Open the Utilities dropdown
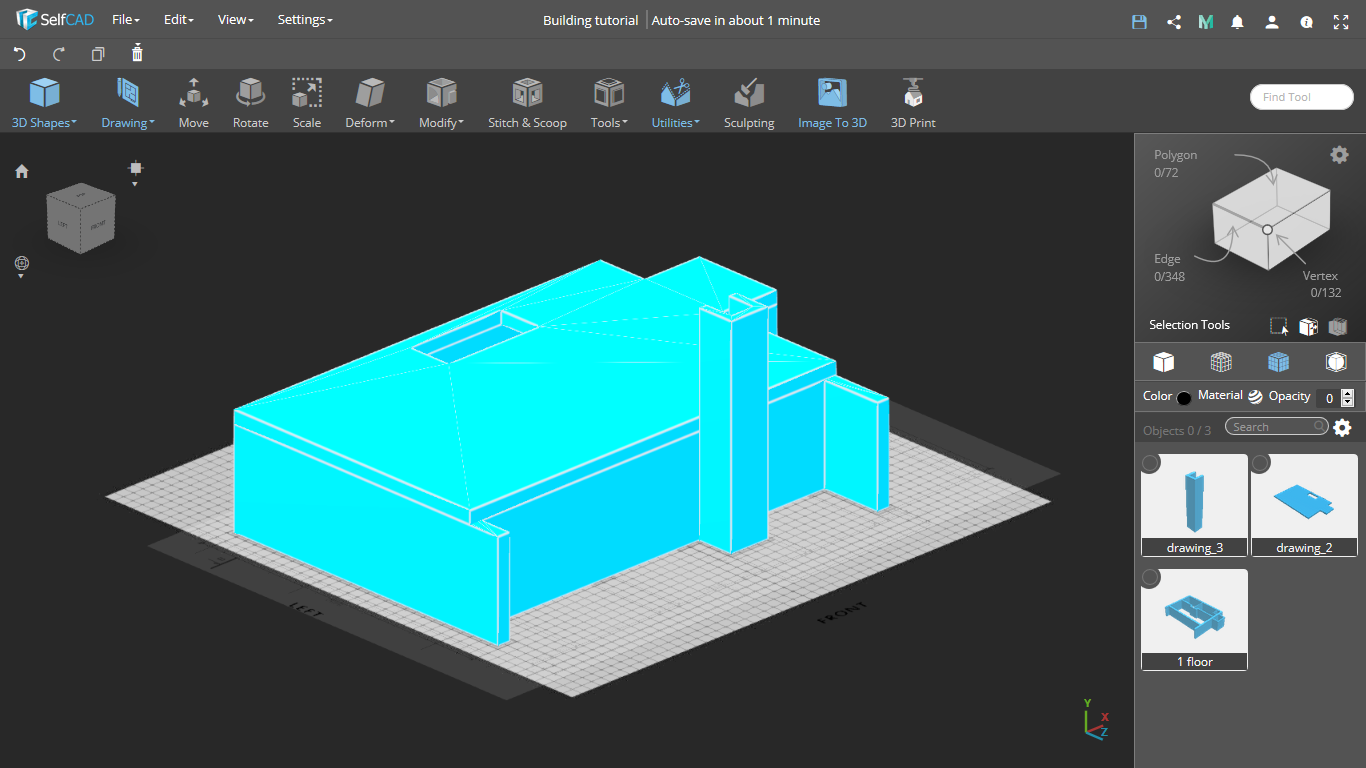This screenshot has width=1366, height=768. (676, 104)
